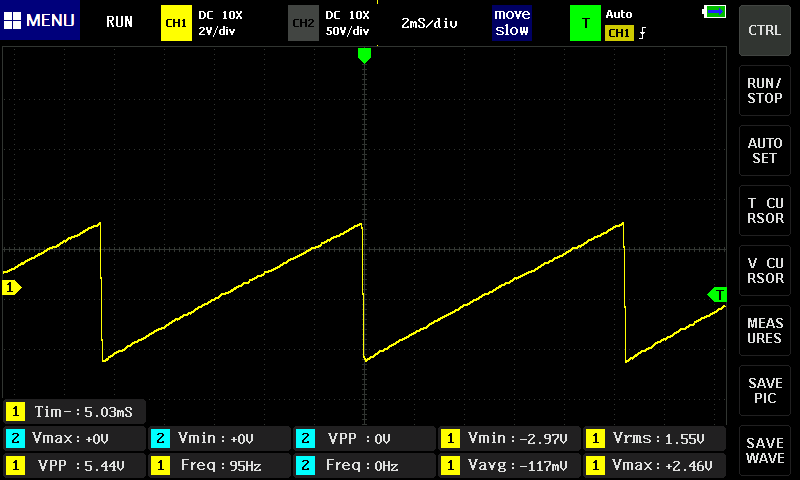Select the trigger level T marker on right edge

tap(717, 294)
